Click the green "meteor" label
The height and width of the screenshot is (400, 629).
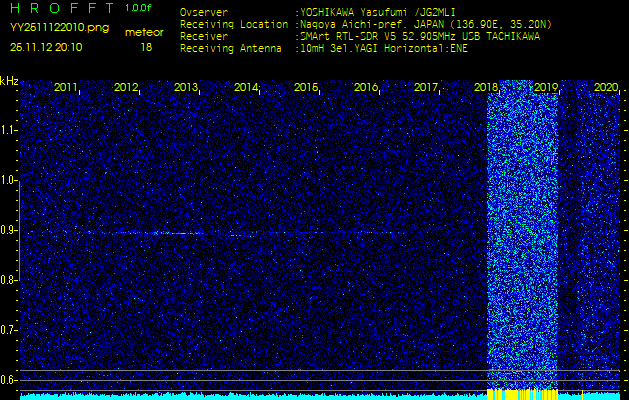[144, 33]
